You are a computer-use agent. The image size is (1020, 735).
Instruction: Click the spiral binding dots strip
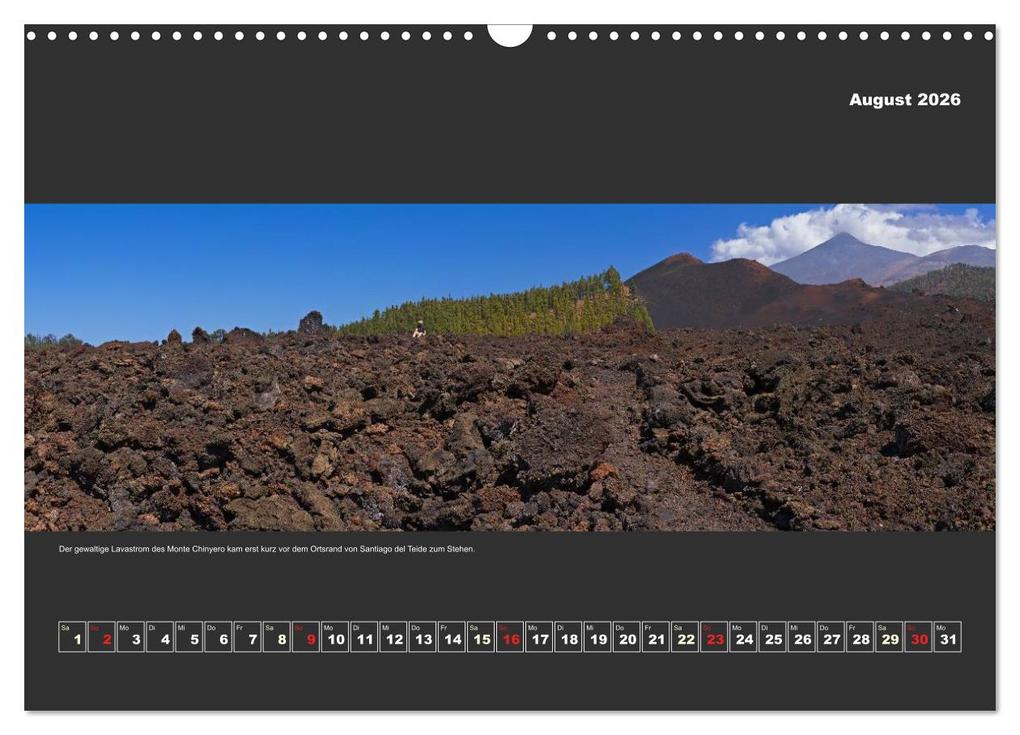point(300,36)
